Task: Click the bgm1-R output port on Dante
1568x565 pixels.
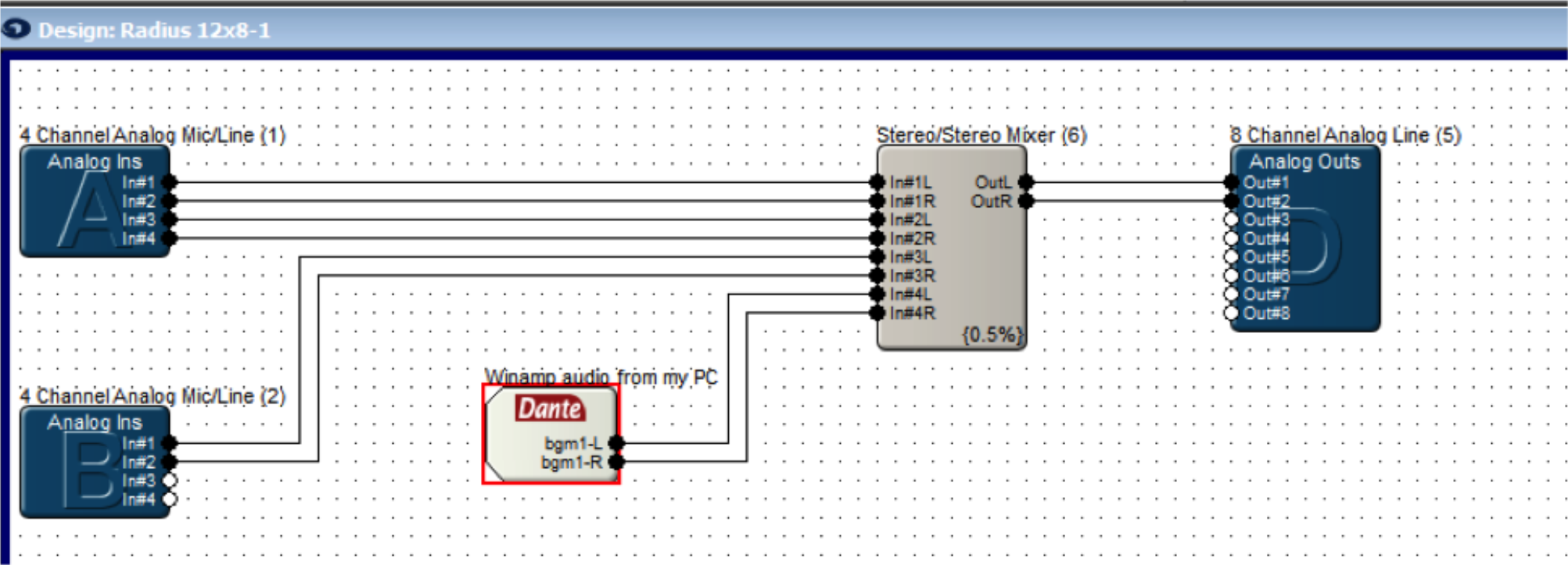Action: pyautogui.click(x=616, y=462)
